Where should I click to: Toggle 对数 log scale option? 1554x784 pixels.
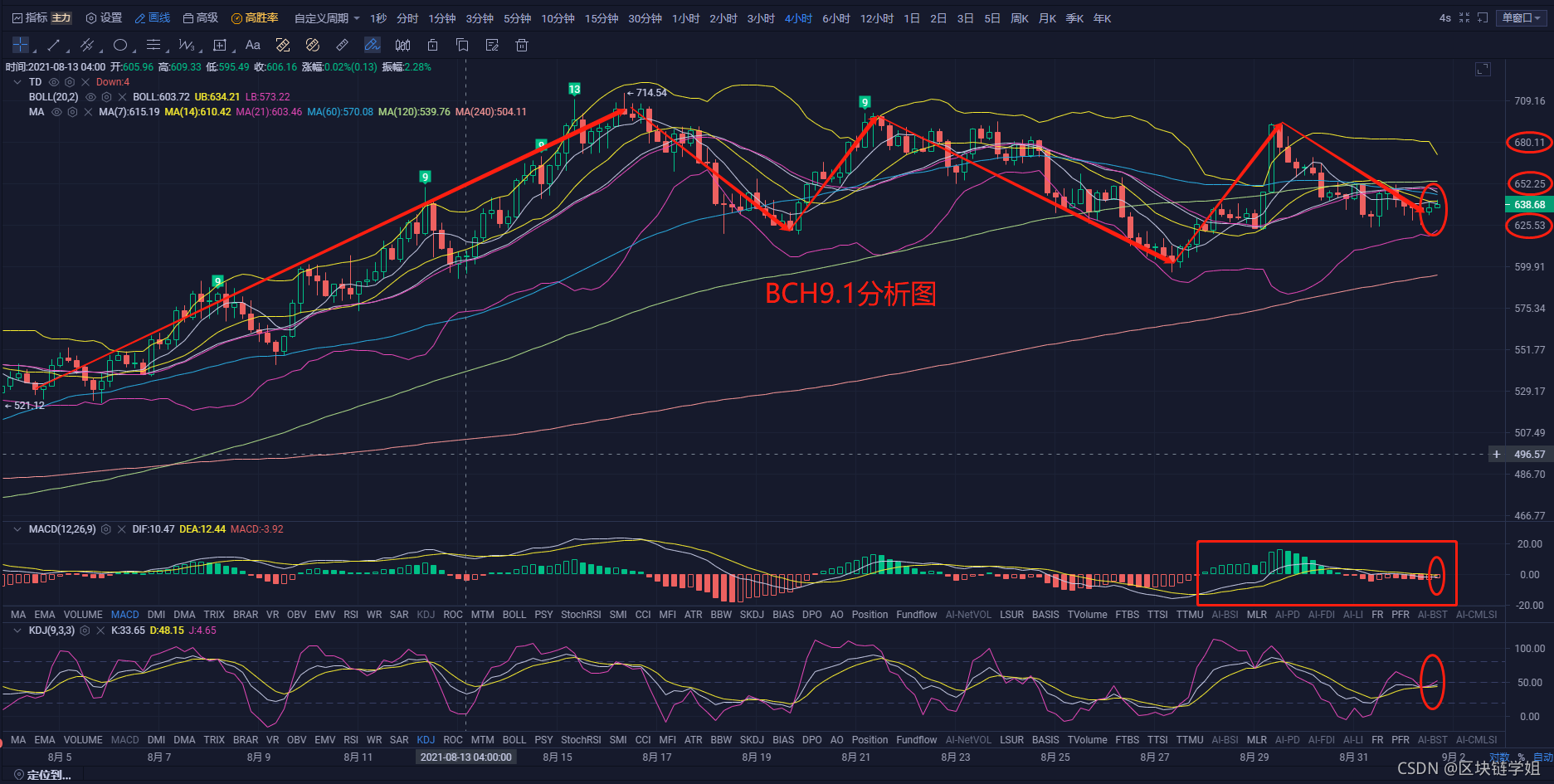click(1499, 757)
